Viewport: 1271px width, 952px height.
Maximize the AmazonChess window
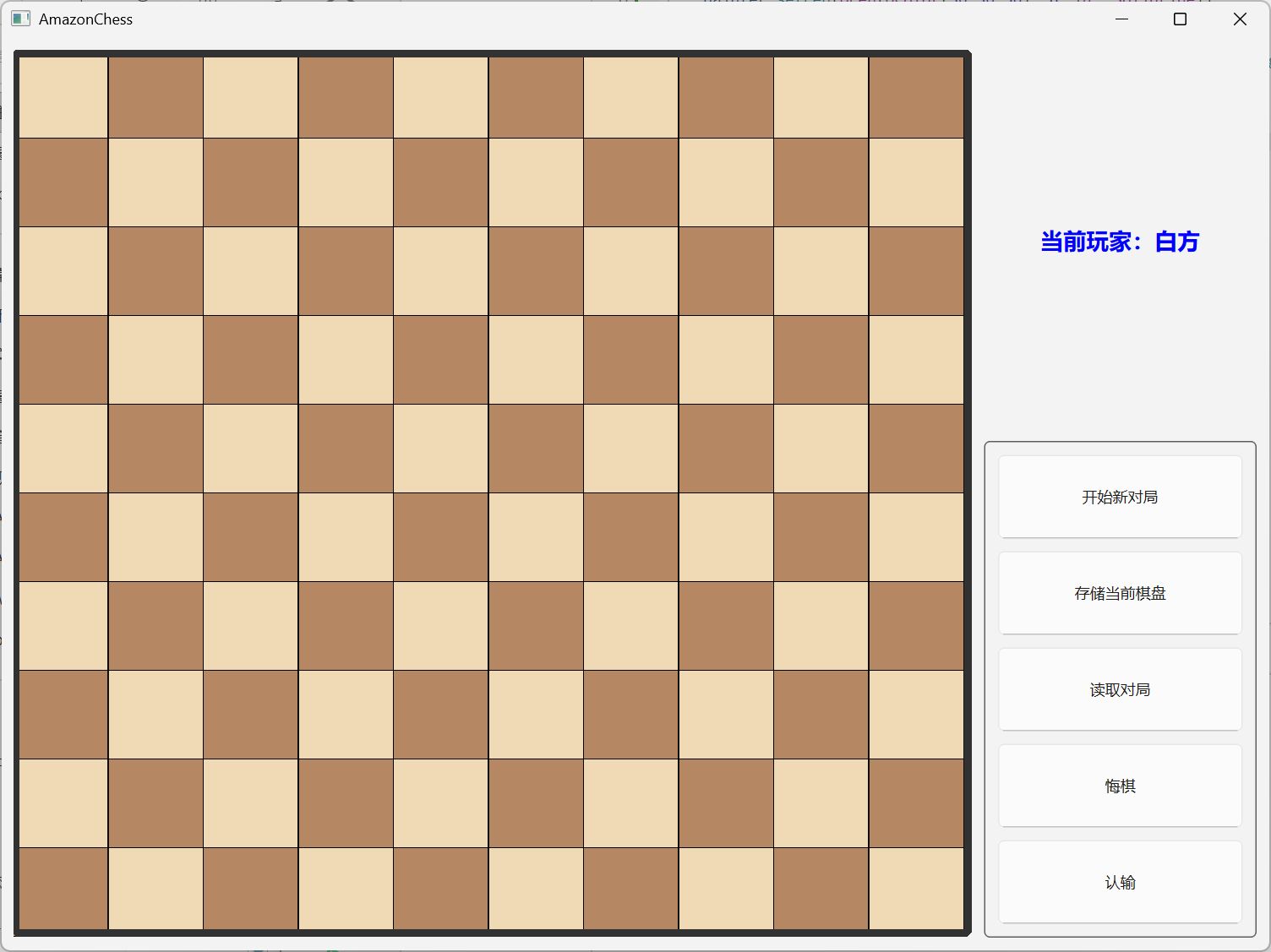[1180, 19]
